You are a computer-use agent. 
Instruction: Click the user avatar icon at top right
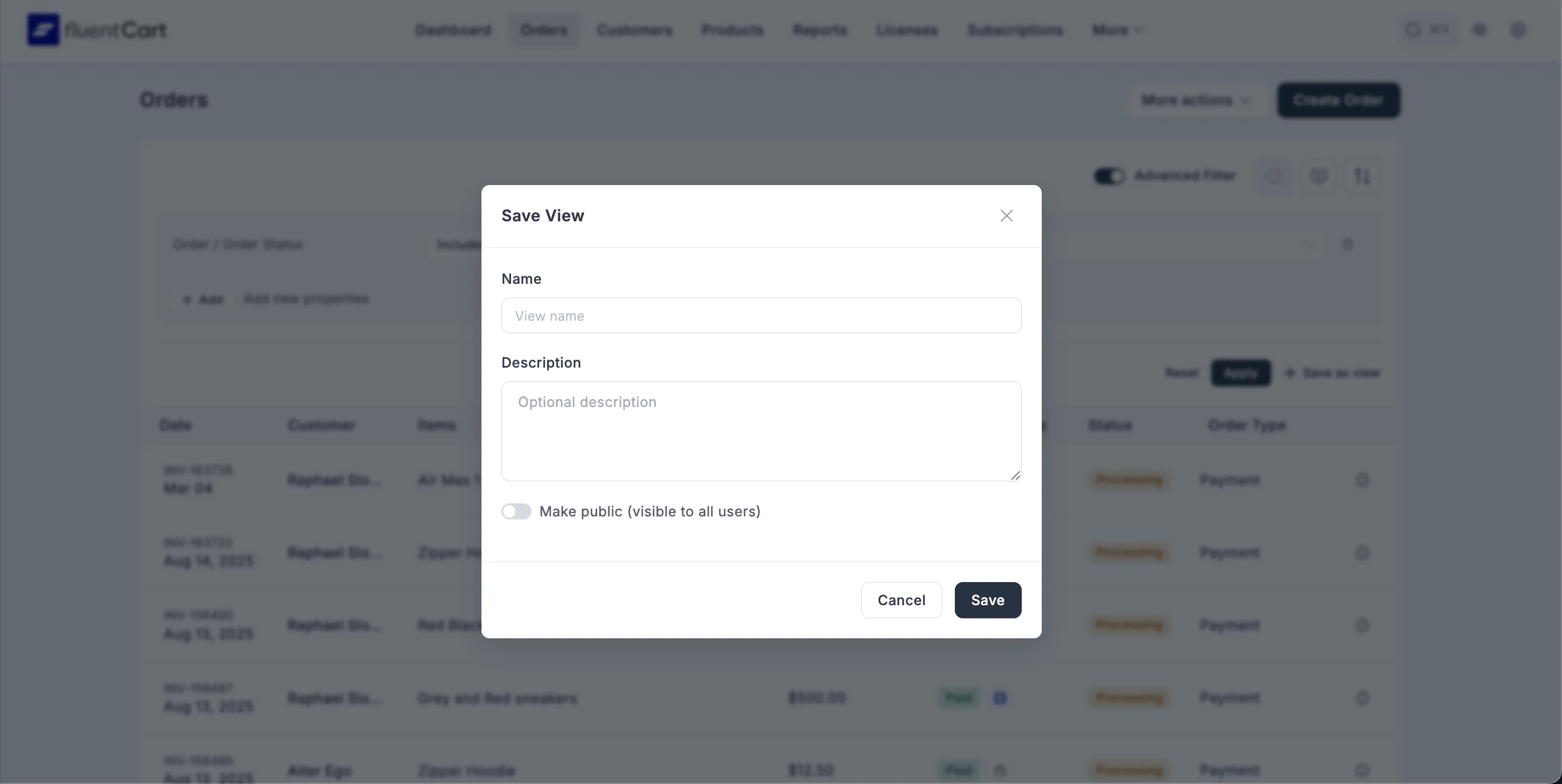1518,30
